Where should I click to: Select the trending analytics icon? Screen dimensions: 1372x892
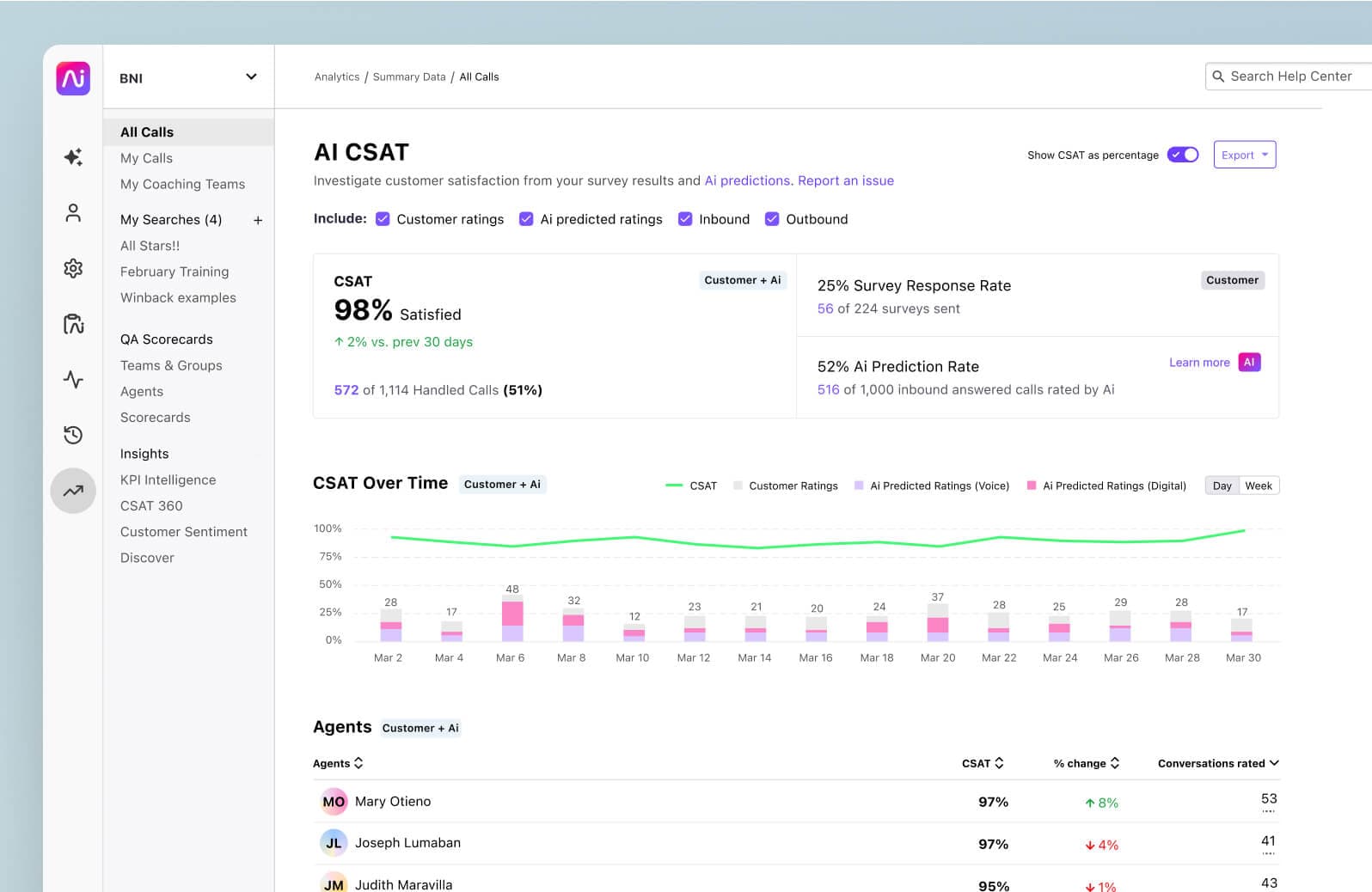point(73,491)
